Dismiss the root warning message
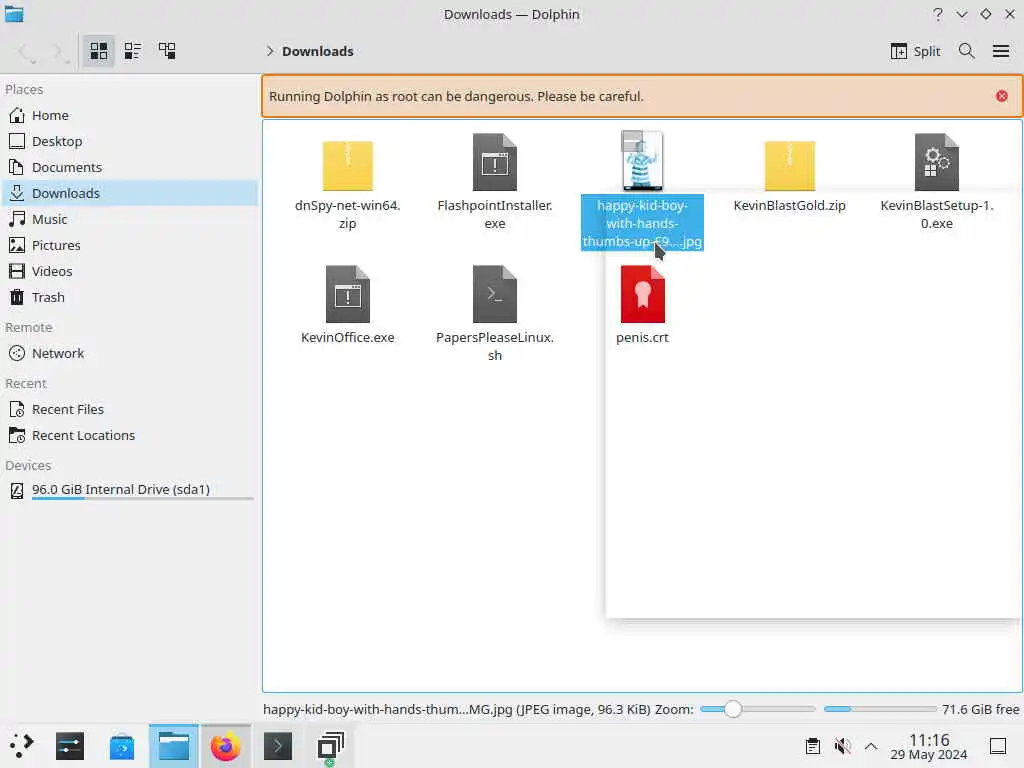The height and width of the screenshot is (768, 1024). click(1001, 96)
